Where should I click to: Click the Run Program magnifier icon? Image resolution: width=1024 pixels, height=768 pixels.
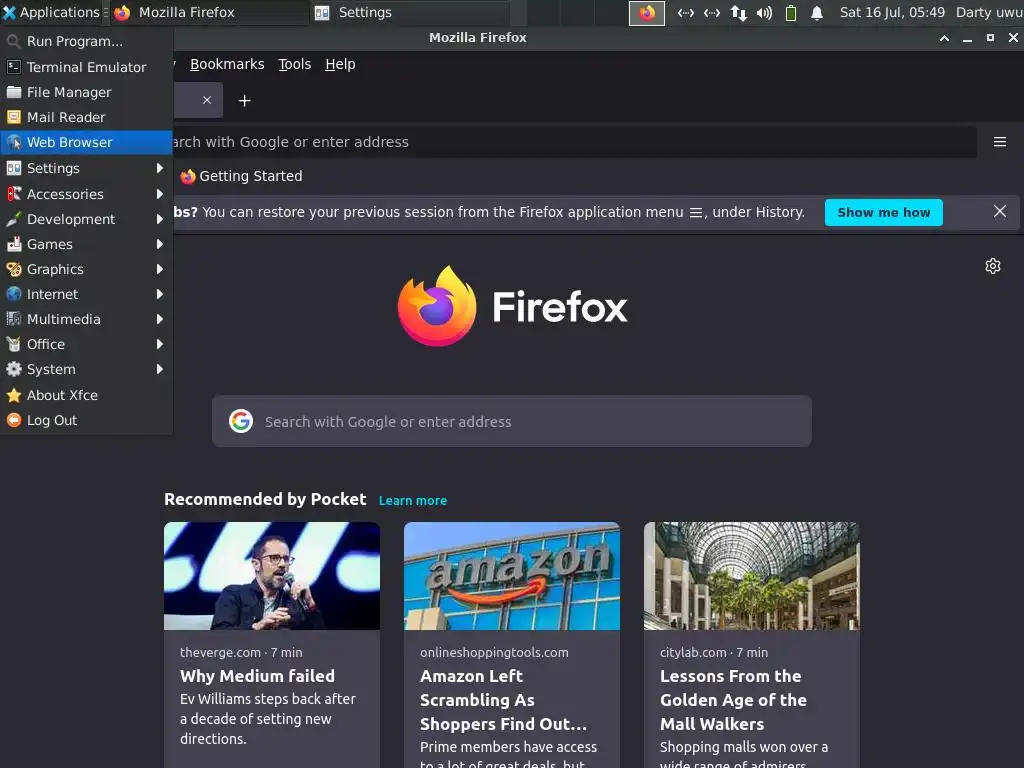click(x=14, y=42)
